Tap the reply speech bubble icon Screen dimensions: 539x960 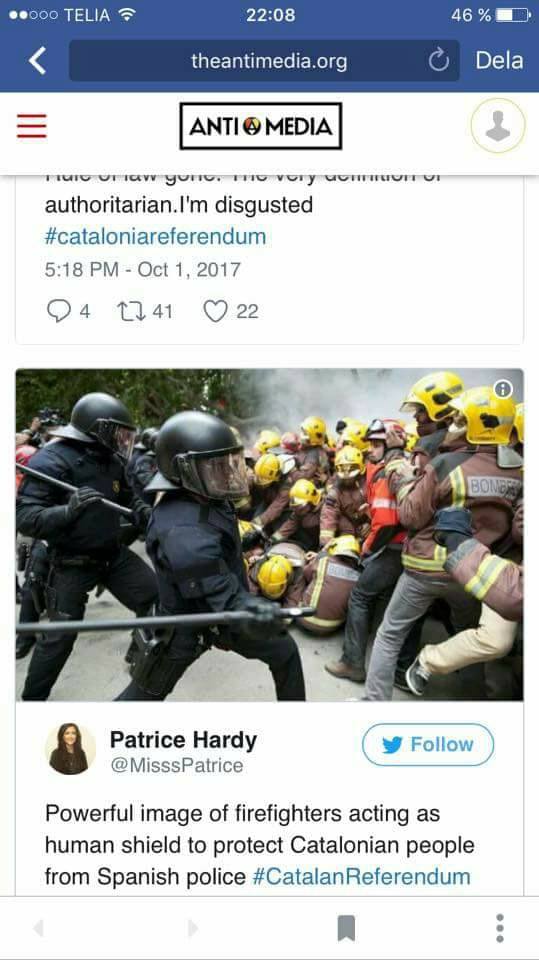click(x=59, y=311)
